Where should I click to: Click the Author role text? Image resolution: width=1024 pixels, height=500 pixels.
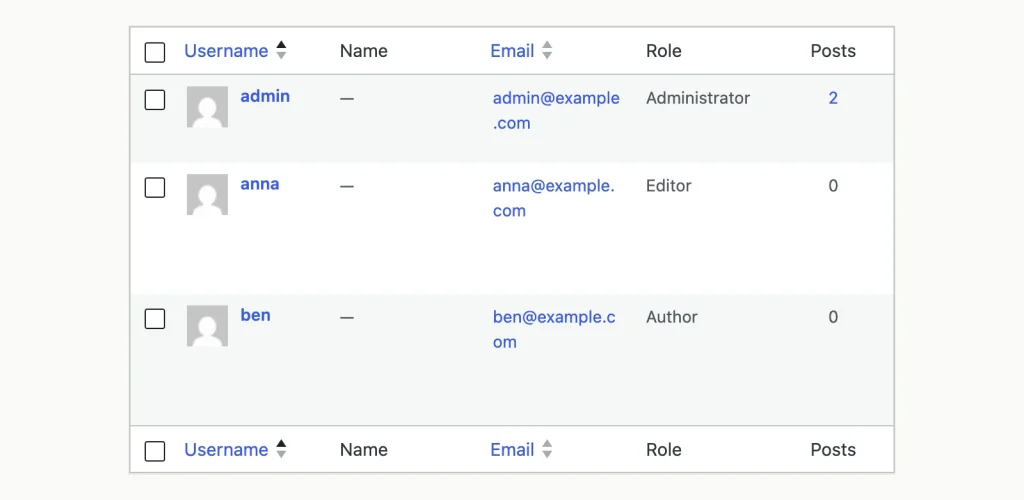point(672,317)
